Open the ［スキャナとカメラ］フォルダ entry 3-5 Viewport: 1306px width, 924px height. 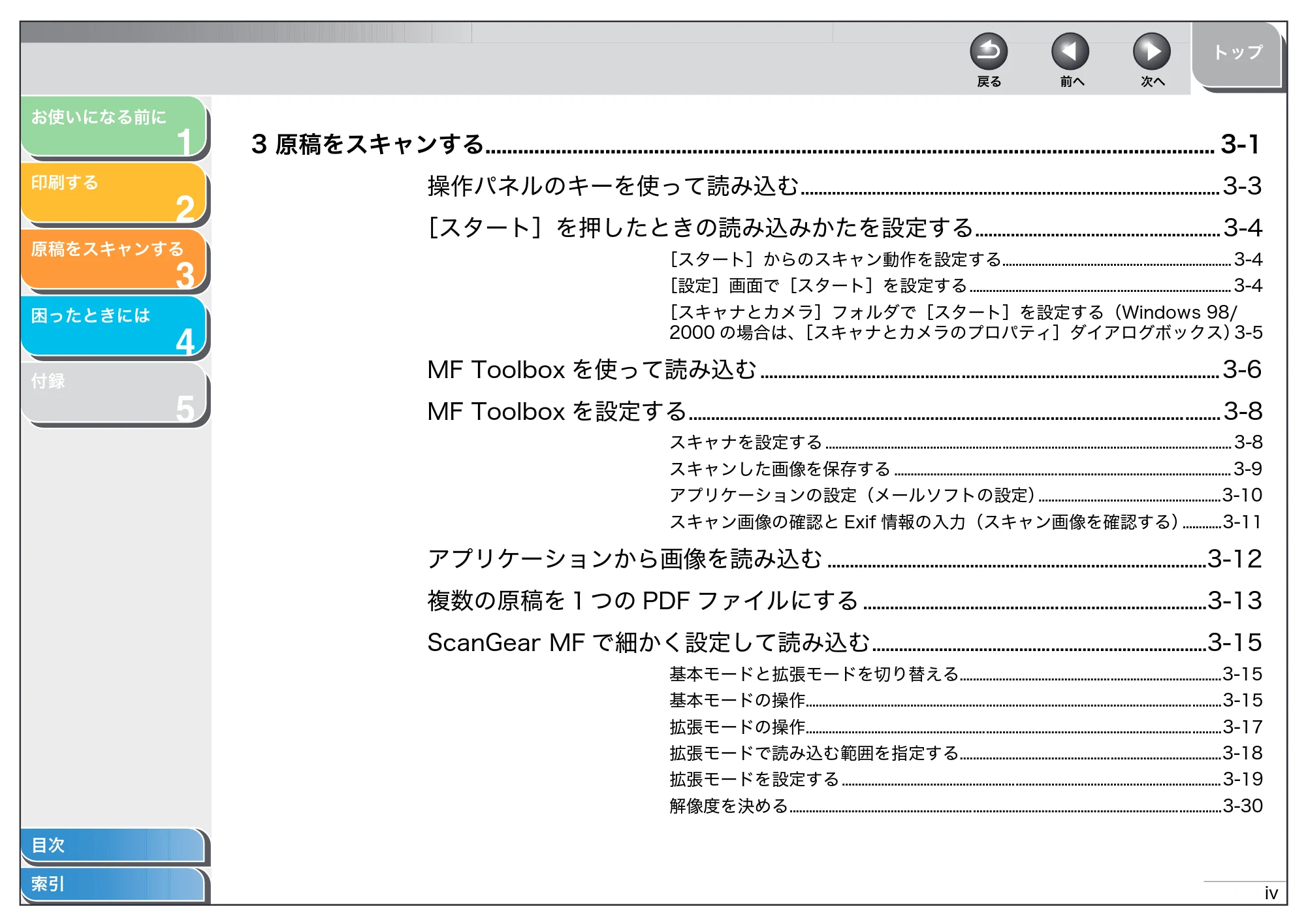pos(966,322)
